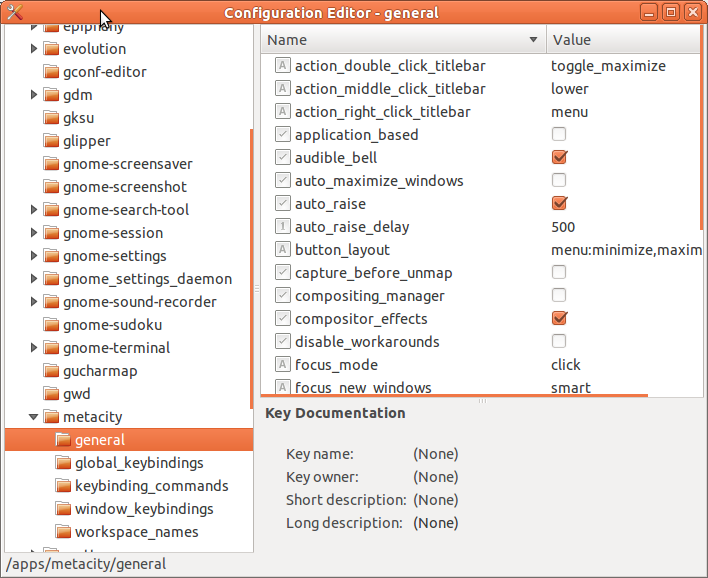
Task: Click the gnome-screensaver folder icon
Action: 51,163
